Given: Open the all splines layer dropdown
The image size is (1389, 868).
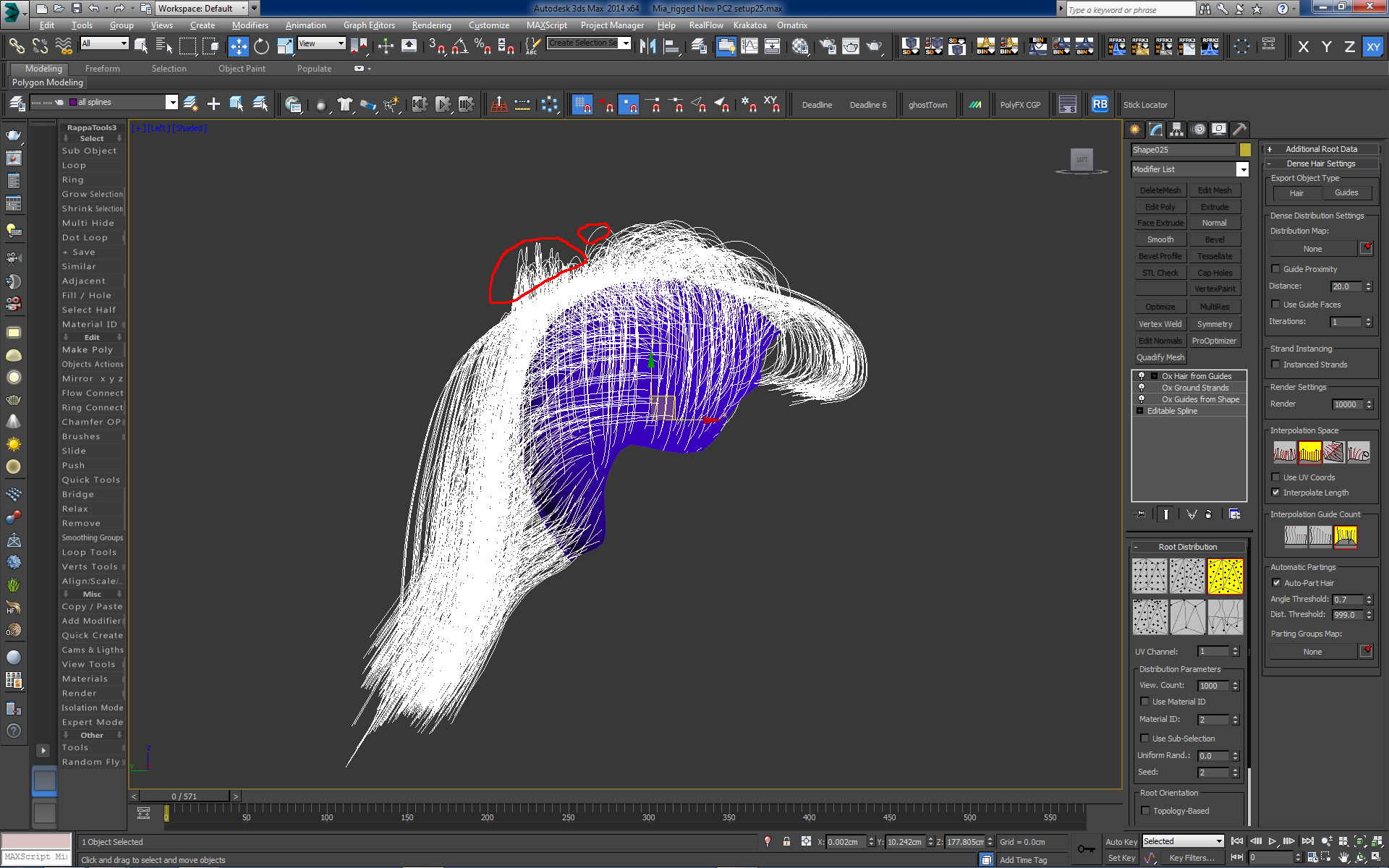Looking at the screenshot, I should [x=171, y=103].
